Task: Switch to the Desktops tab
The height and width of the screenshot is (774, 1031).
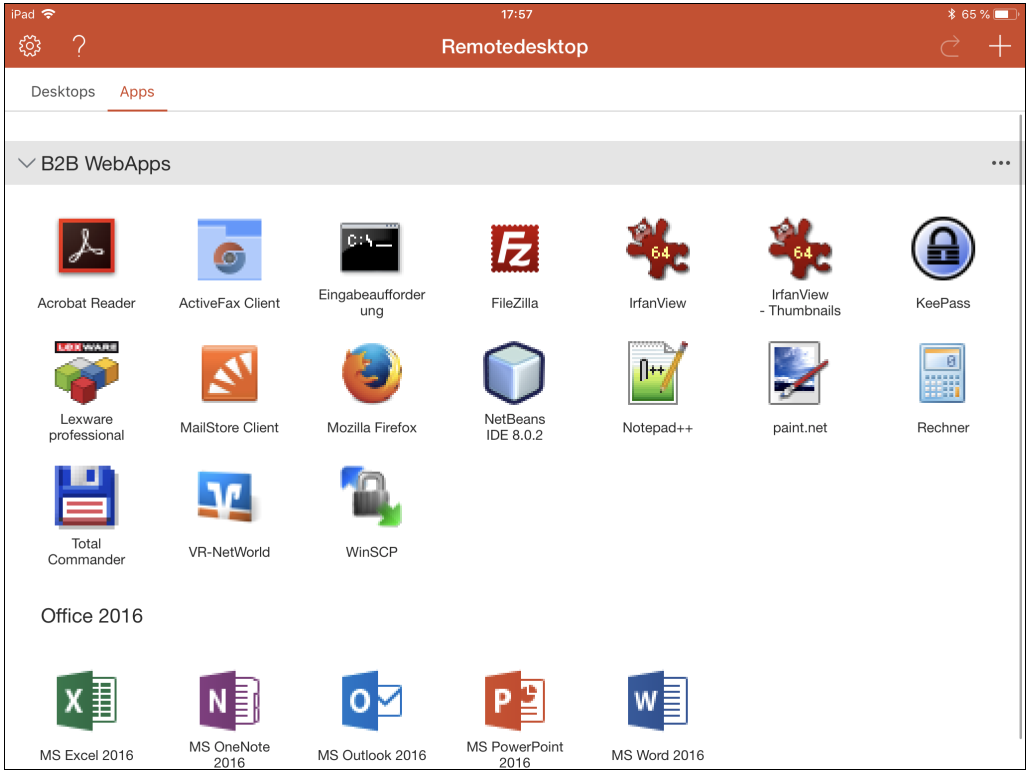Action: tap(63, 91)
